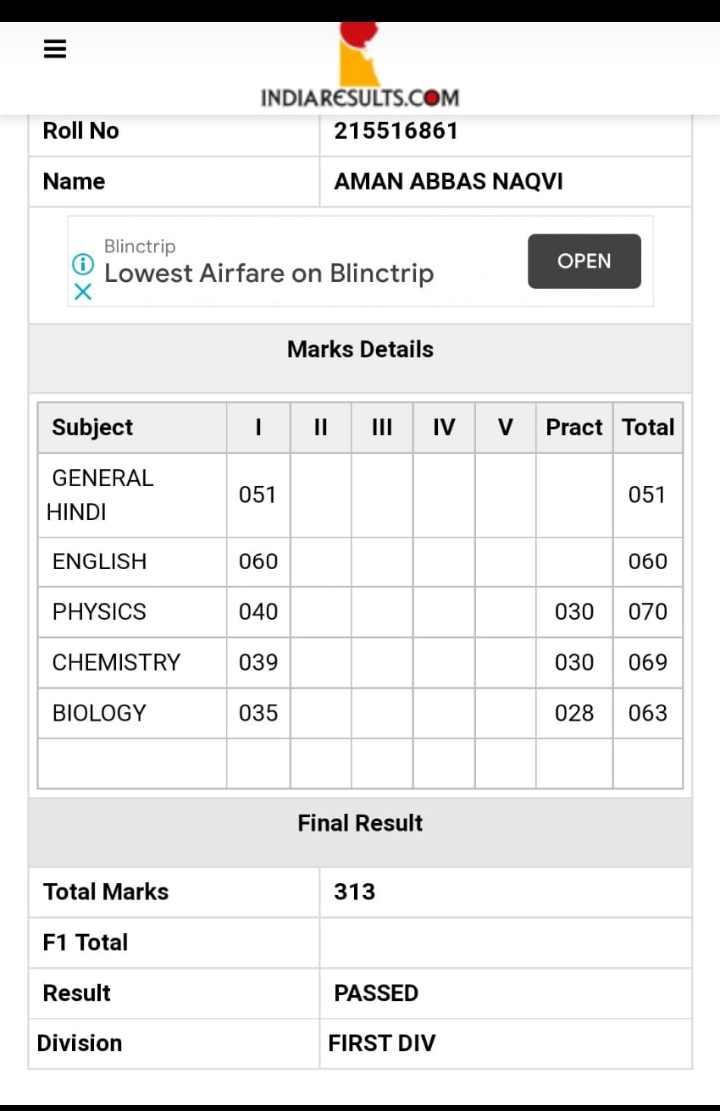
Task: Click the Pract column header
Action: coord(574,427)
